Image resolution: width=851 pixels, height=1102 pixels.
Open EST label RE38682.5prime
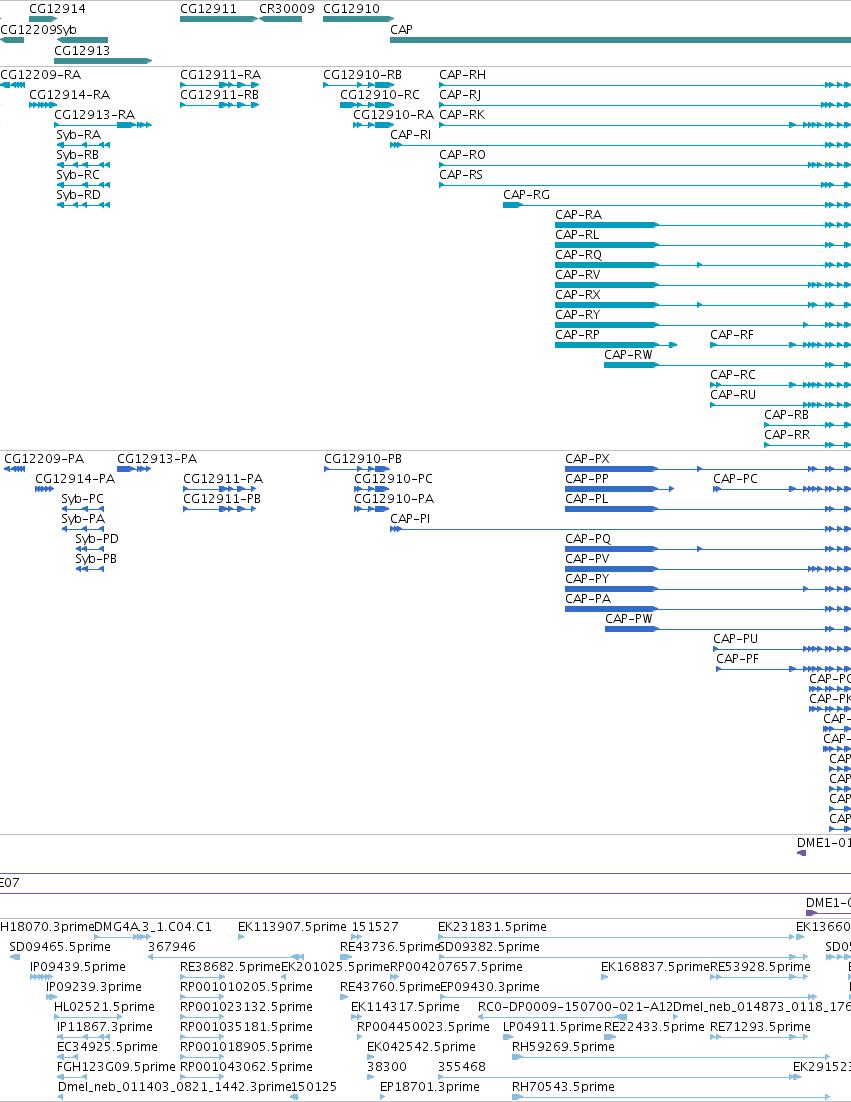coord(230,967)
